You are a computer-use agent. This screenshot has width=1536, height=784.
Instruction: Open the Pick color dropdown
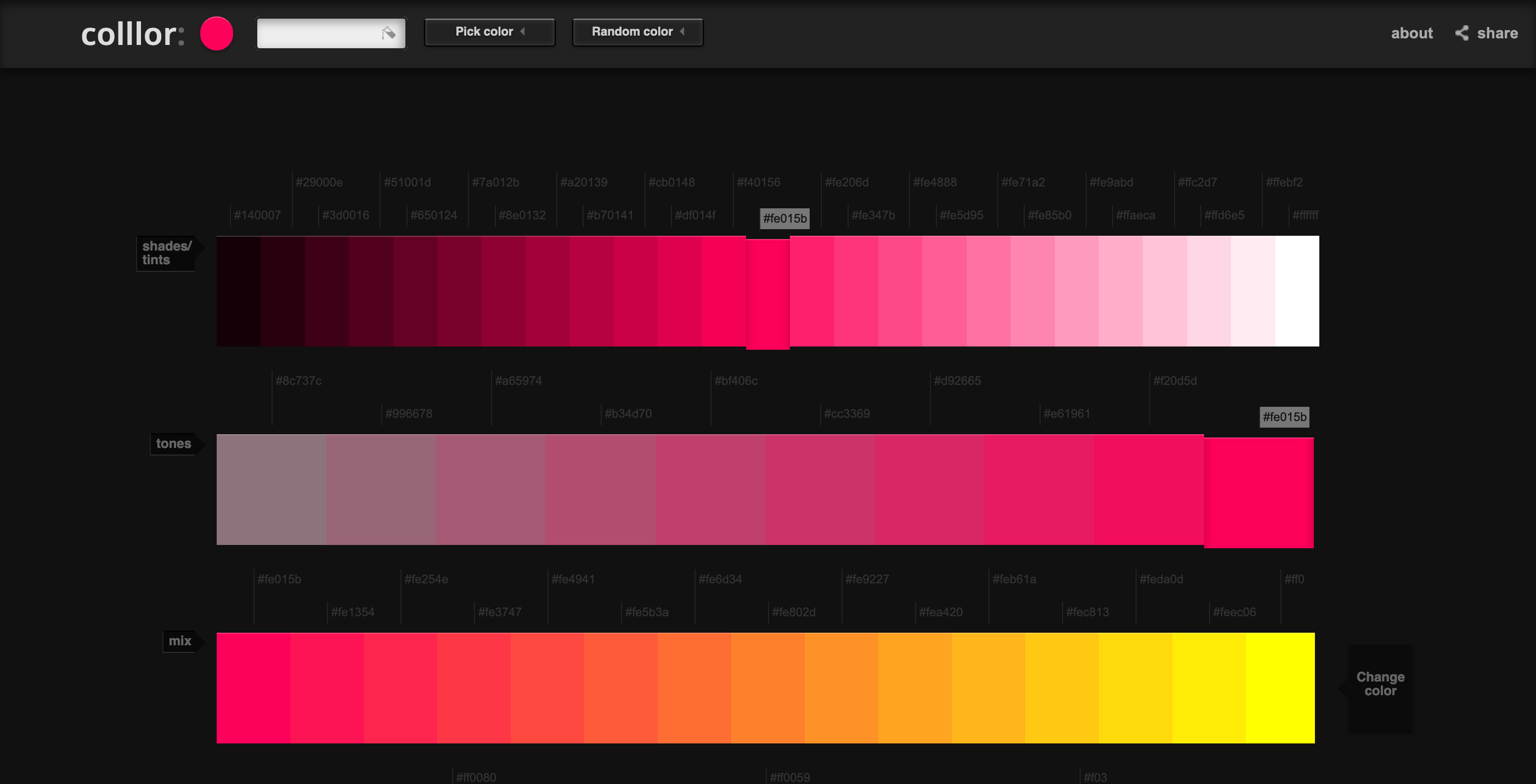pyautogui.click(x=489, y=32)
